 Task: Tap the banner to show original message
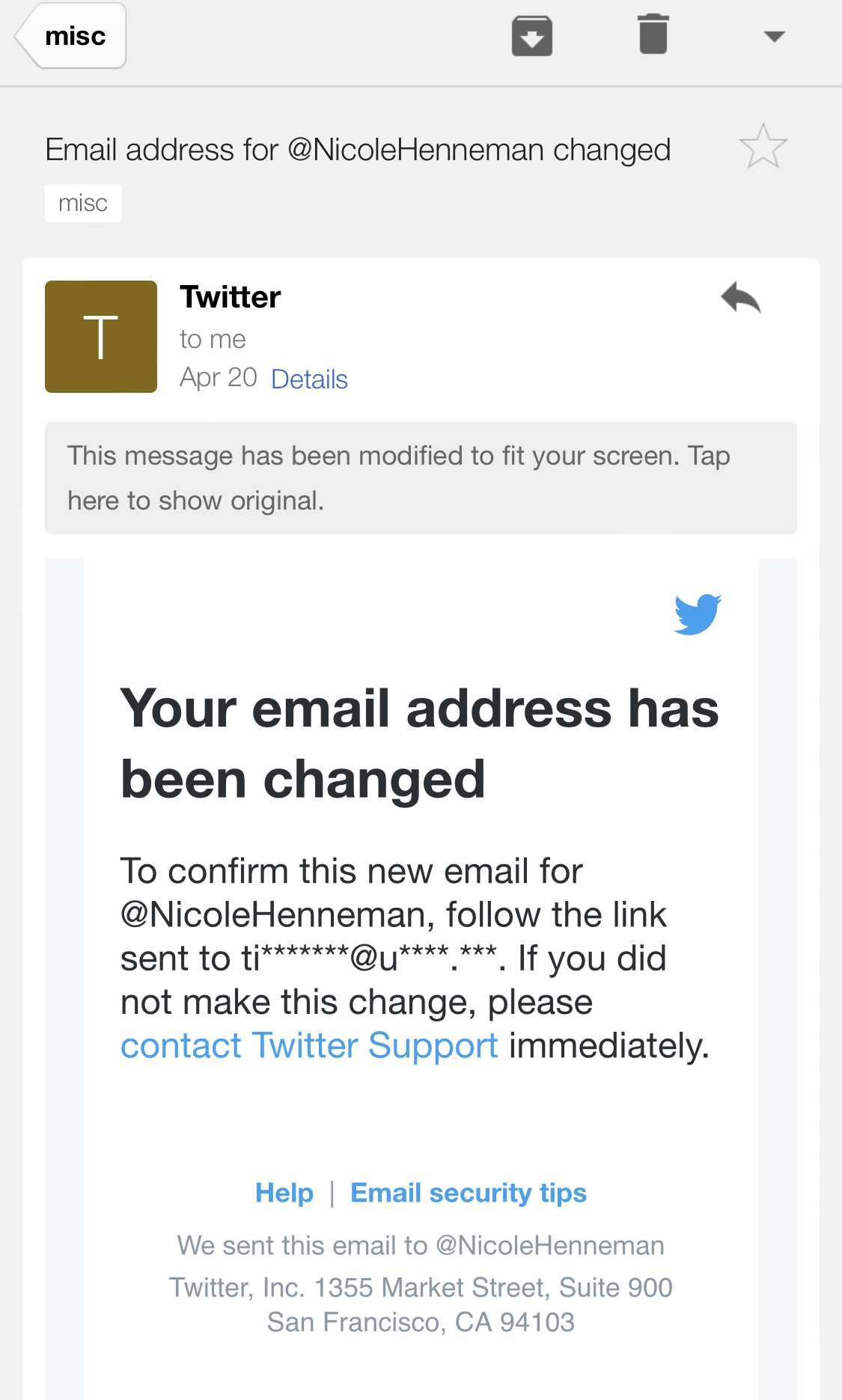tap(421, 478)
